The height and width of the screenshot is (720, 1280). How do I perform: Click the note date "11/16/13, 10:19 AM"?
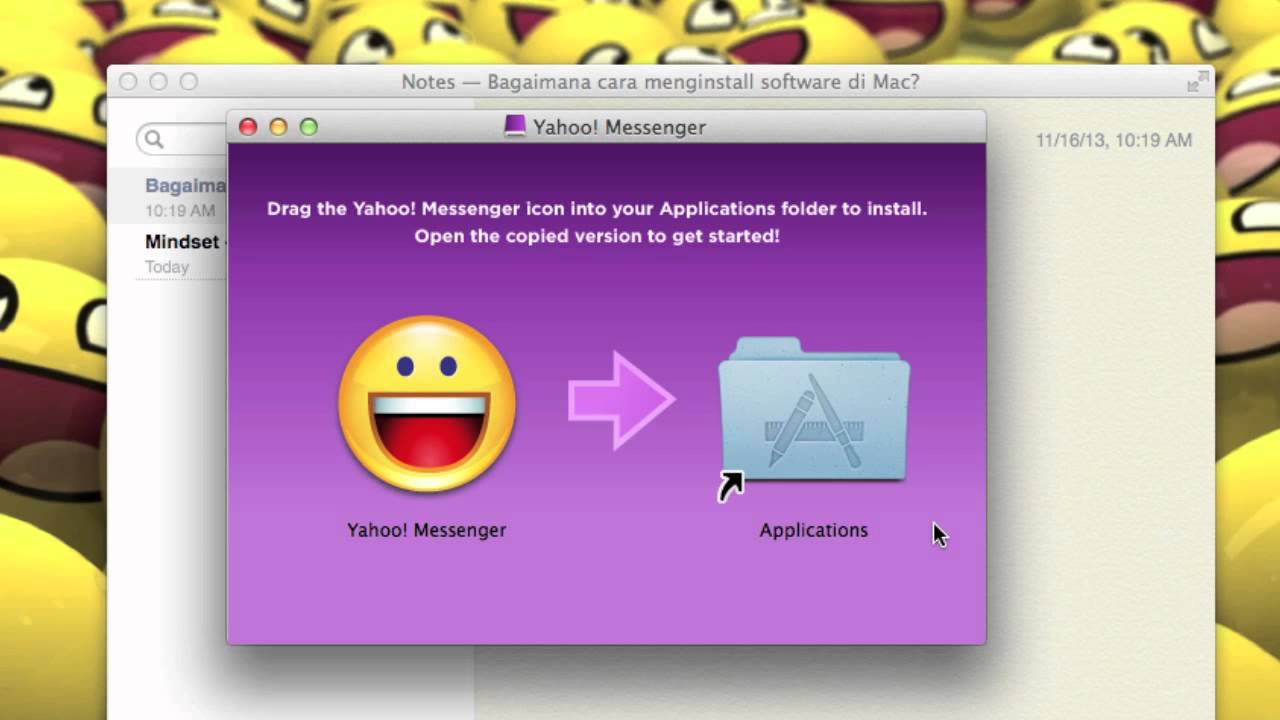coord(1113,141)
